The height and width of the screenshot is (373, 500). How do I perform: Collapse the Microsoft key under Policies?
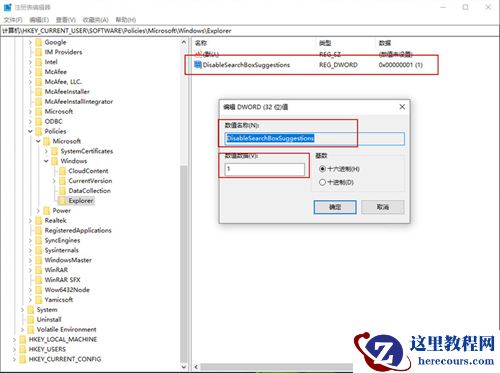38,141
